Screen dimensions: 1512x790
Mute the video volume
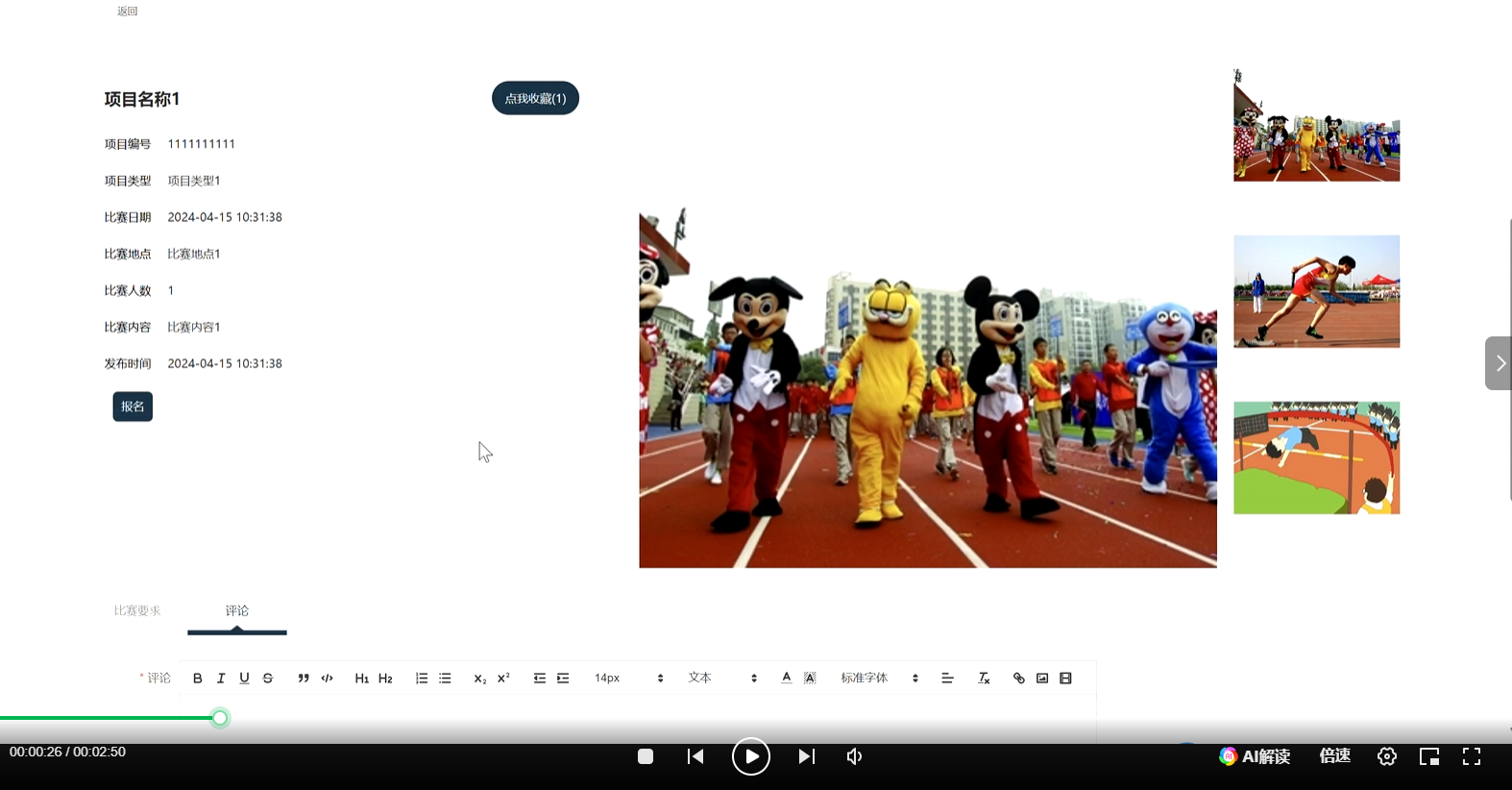coord(854,756)
